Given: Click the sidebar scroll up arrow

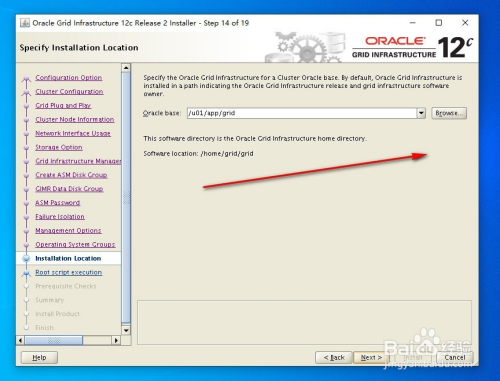Looking at the screenshot, I should (126, 68).
